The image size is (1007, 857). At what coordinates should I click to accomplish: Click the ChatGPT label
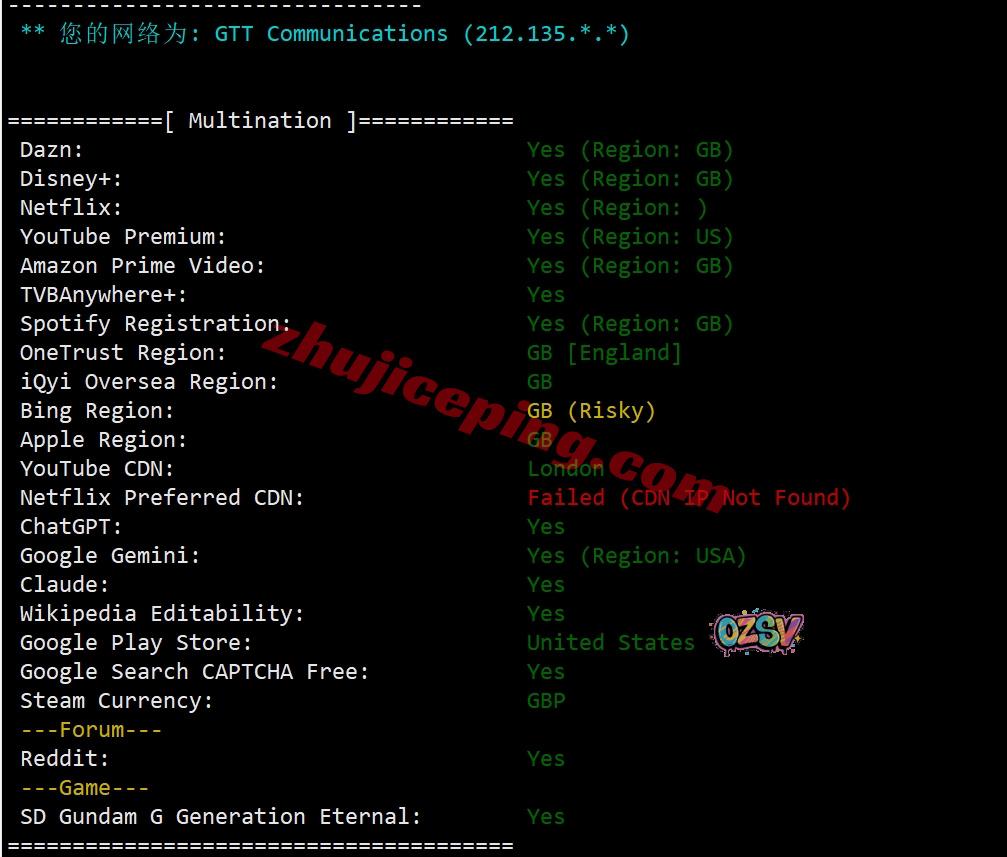click(71, 527)
